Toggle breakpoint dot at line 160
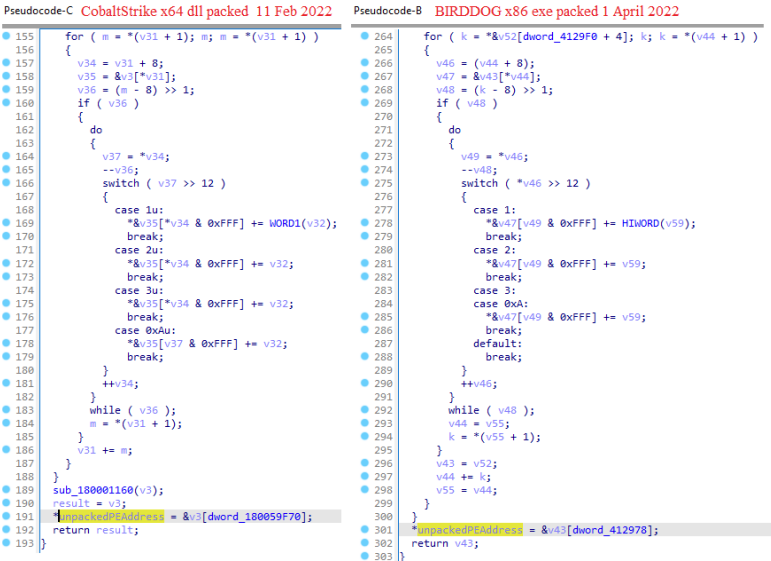 tap(6, 103)
